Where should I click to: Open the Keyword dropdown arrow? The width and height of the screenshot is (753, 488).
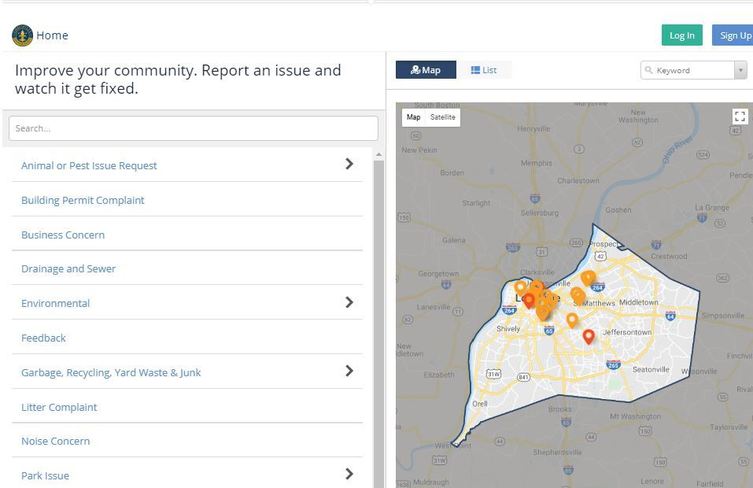[x=740, y=70]
